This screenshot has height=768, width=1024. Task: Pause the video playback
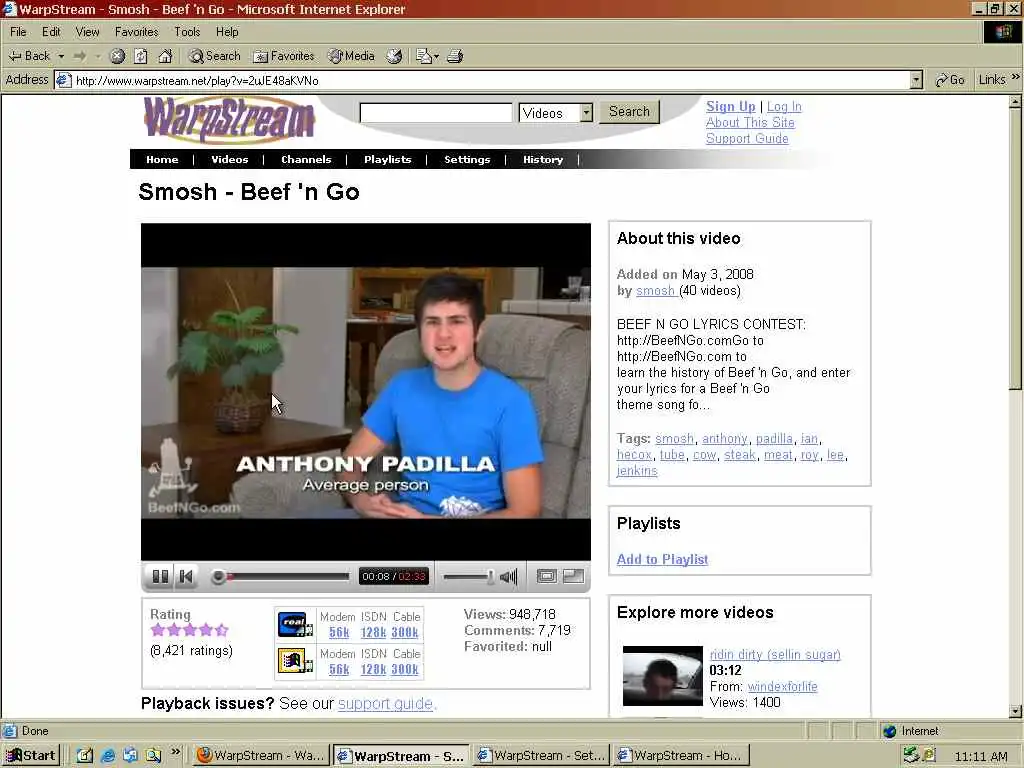(x=160, y=576)
